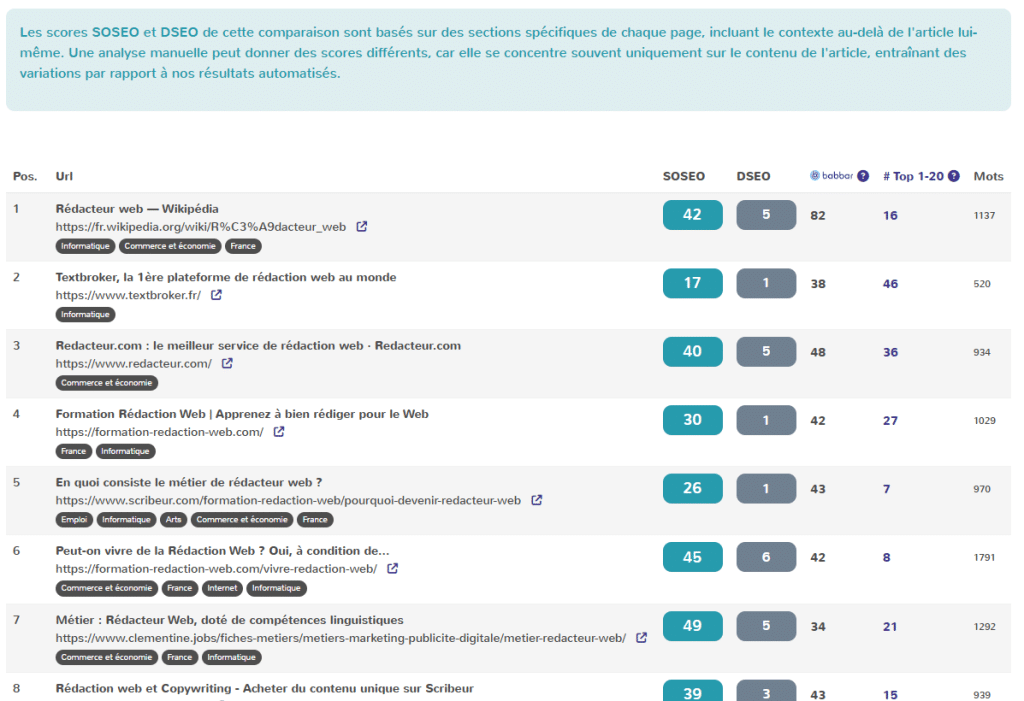Click the clementine.jobs fiches-metiers URL
The width and height of the screenshot is (1024, 701).
click(340, 638)
